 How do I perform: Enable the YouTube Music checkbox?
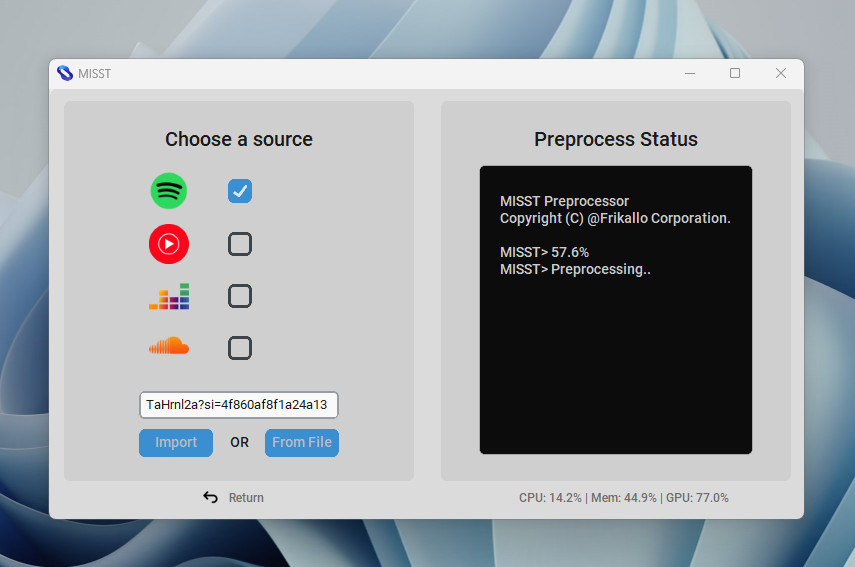240,244
